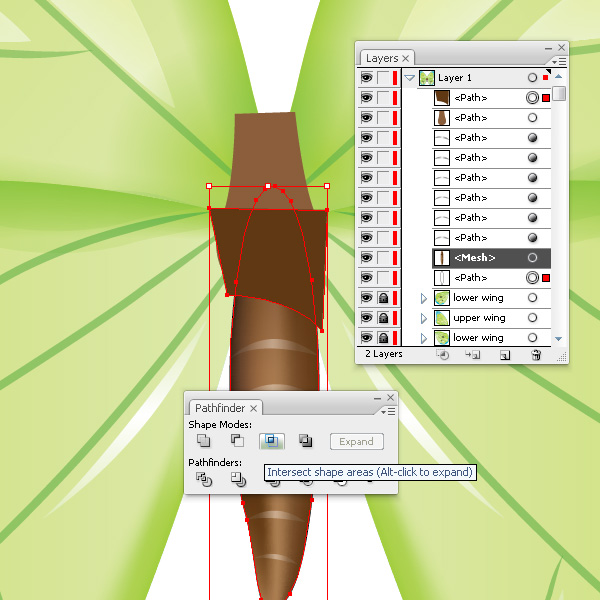Screen dimensions: 600x600
Task: Minimize the Layers panel
Action: [x=548, y=48]
